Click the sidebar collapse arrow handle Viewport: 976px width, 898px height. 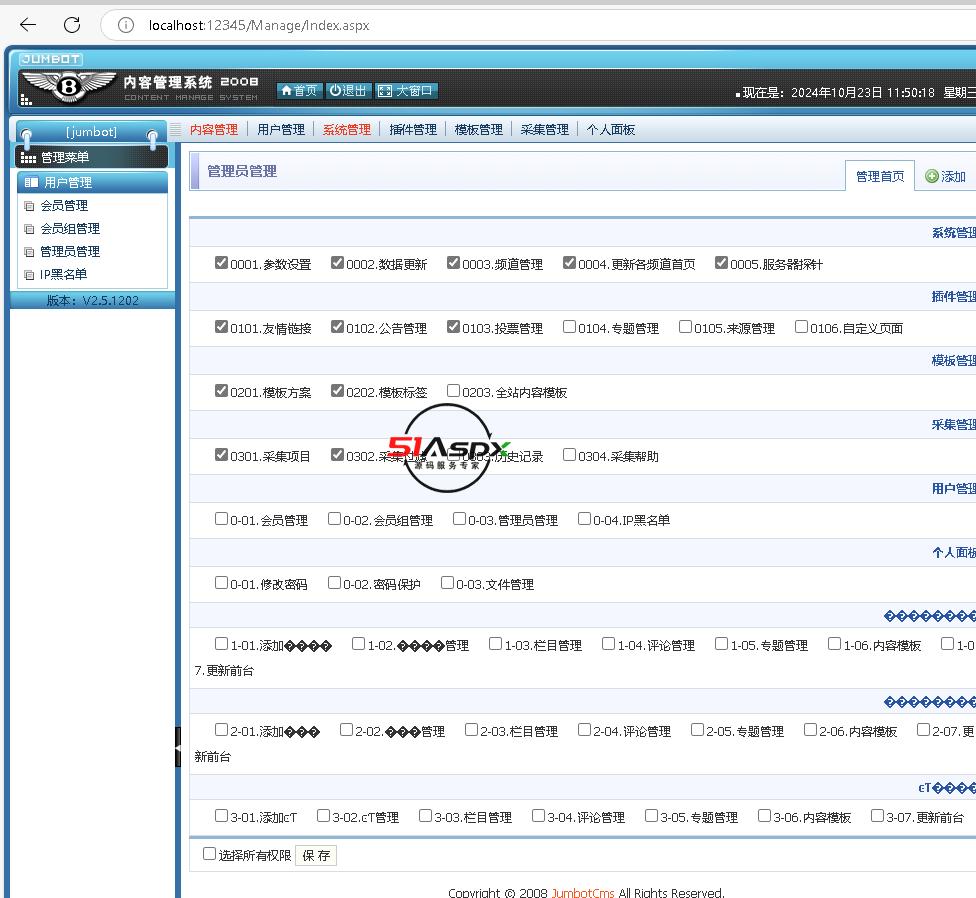(178, 747)
